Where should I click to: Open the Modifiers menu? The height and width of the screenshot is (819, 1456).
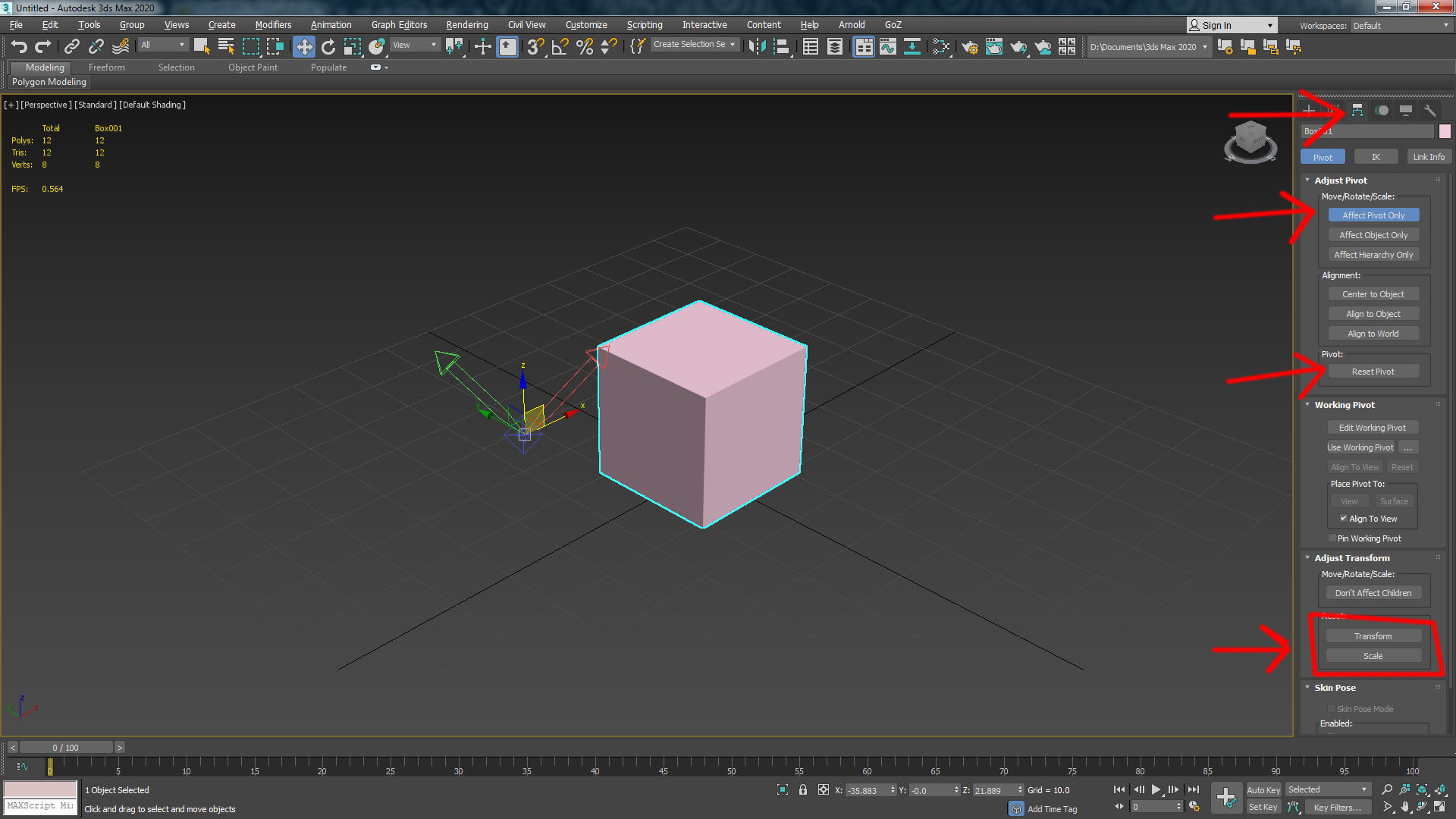click(273, 25)
